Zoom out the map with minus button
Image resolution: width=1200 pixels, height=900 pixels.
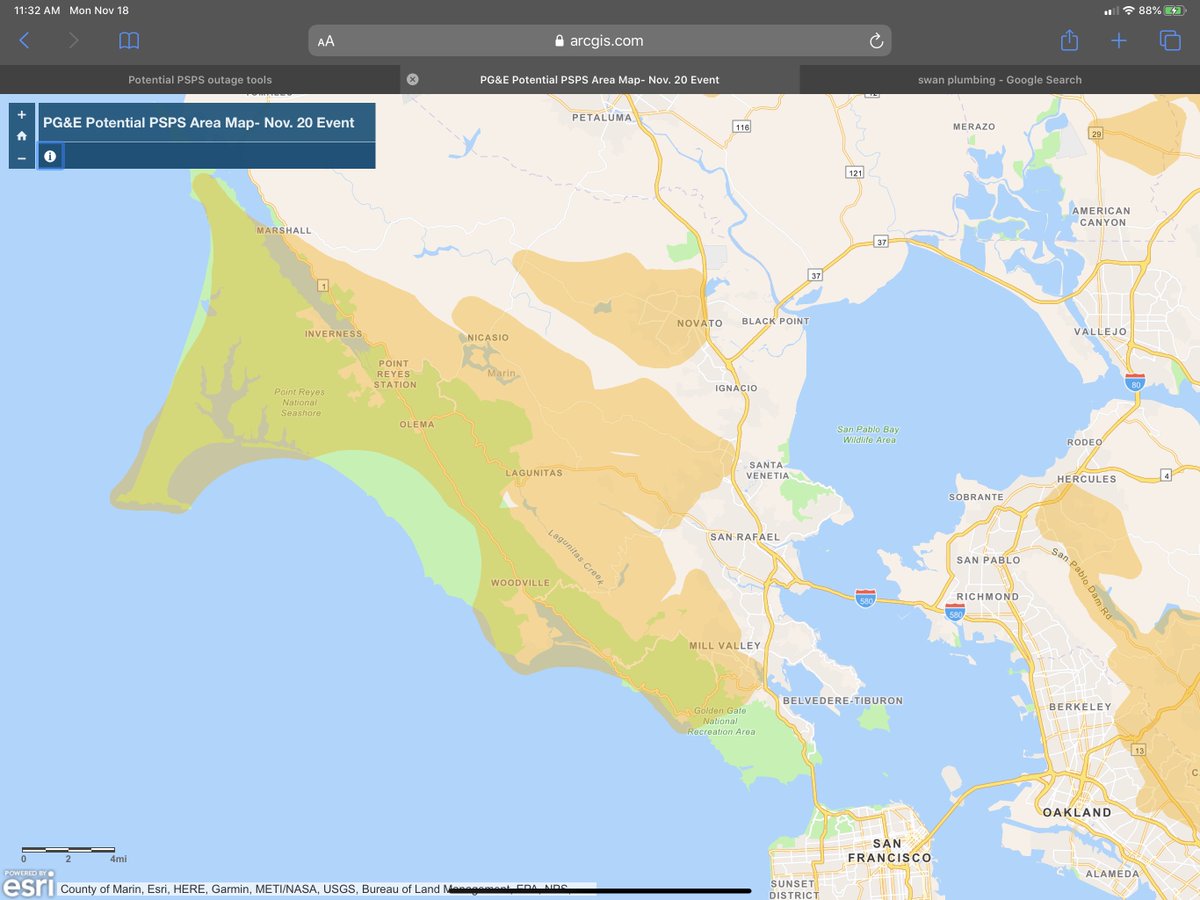[22, 158]
